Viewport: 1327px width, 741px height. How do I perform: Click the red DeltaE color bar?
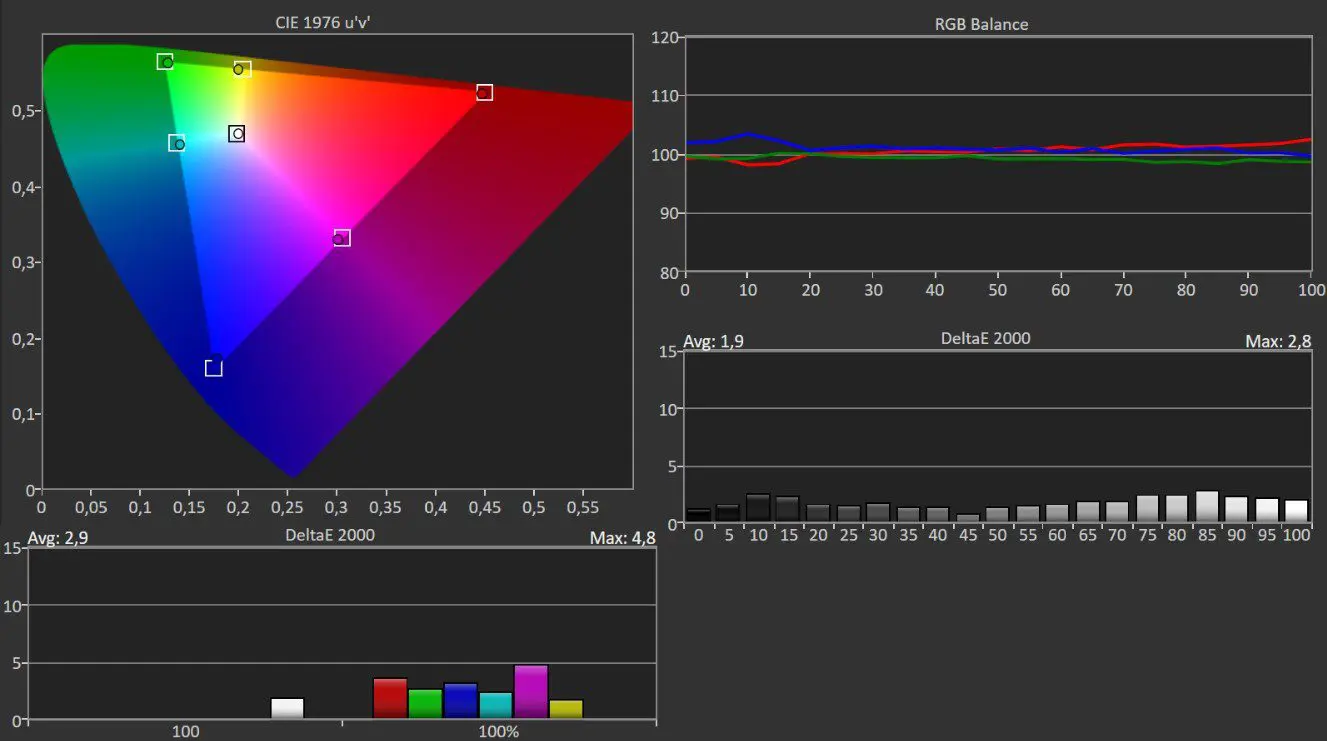coord(390,698)
